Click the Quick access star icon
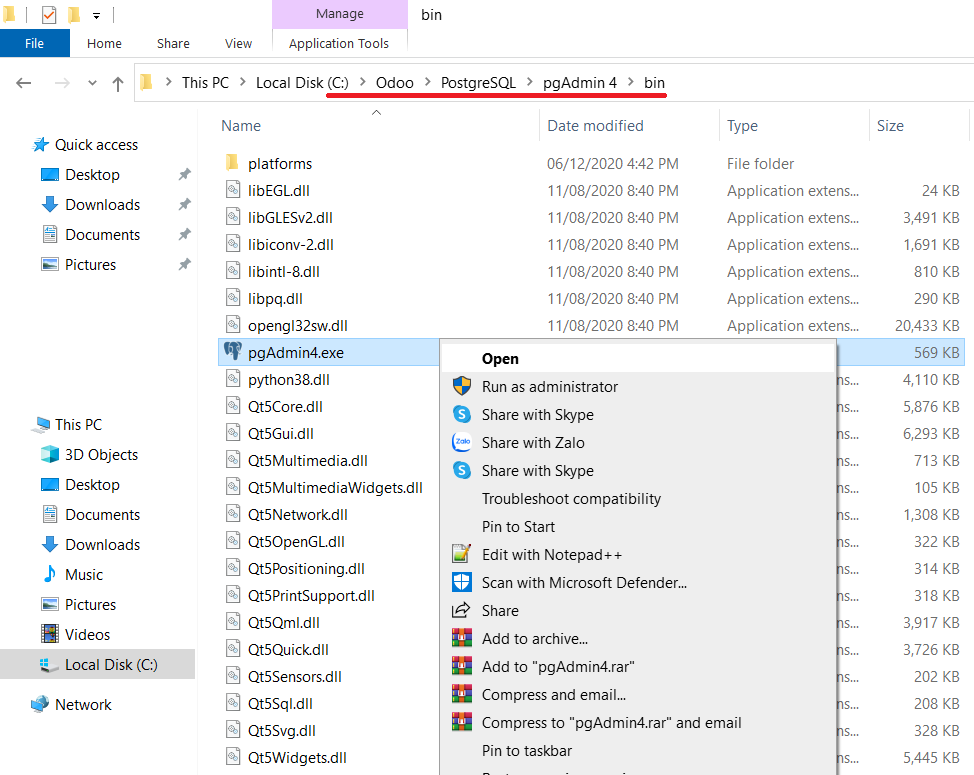974x775 pixels. pyautogui.click(x=40, y=145)
